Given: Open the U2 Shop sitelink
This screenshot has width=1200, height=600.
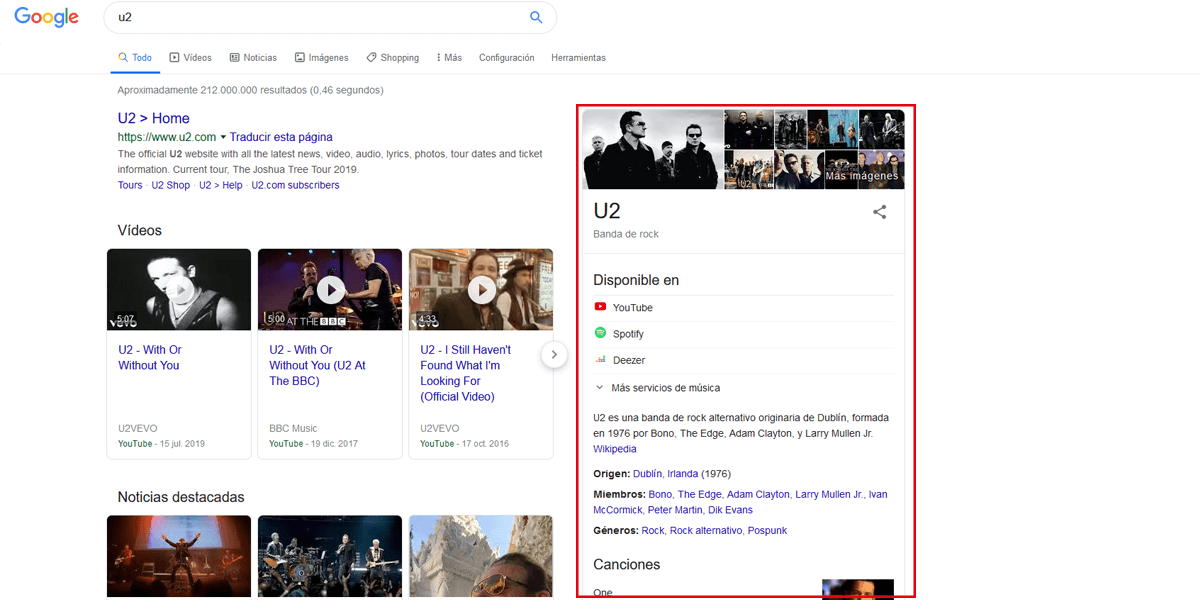Looking at the screenshot, I should coord(170,185).
